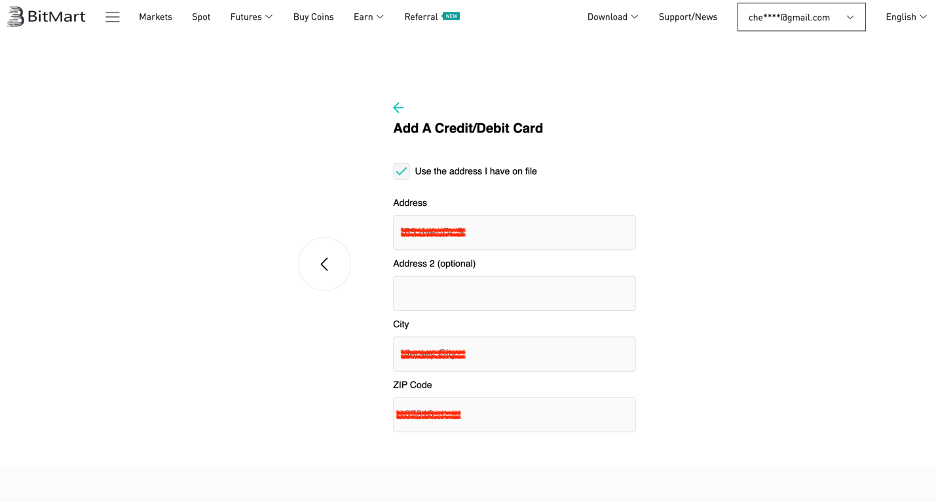The image size is (936, 502).
Task: Go to Markets in the navigation
Action: click(x=155, y=17)
